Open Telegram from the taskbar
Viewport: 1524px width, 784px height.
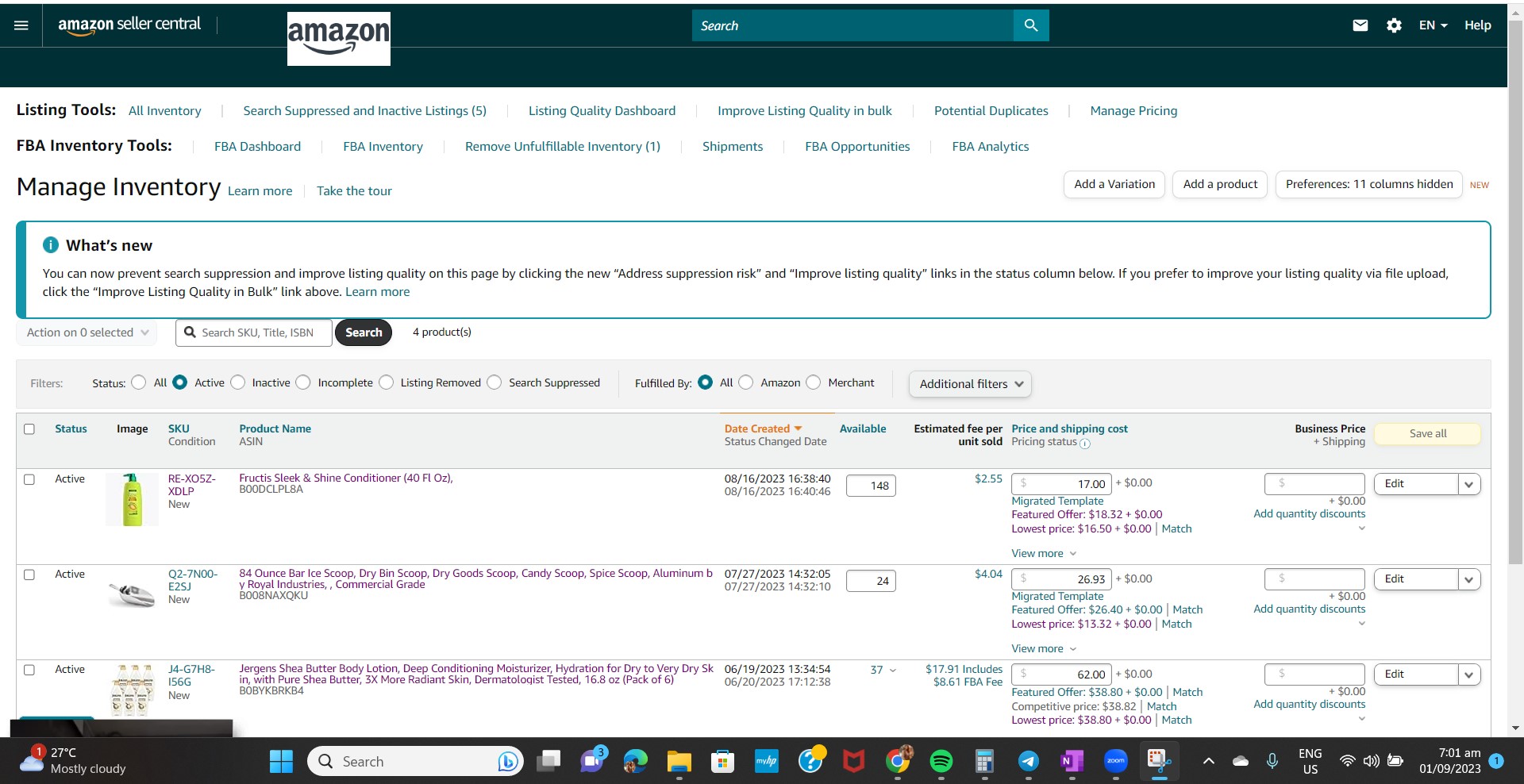pos(1029,762)
